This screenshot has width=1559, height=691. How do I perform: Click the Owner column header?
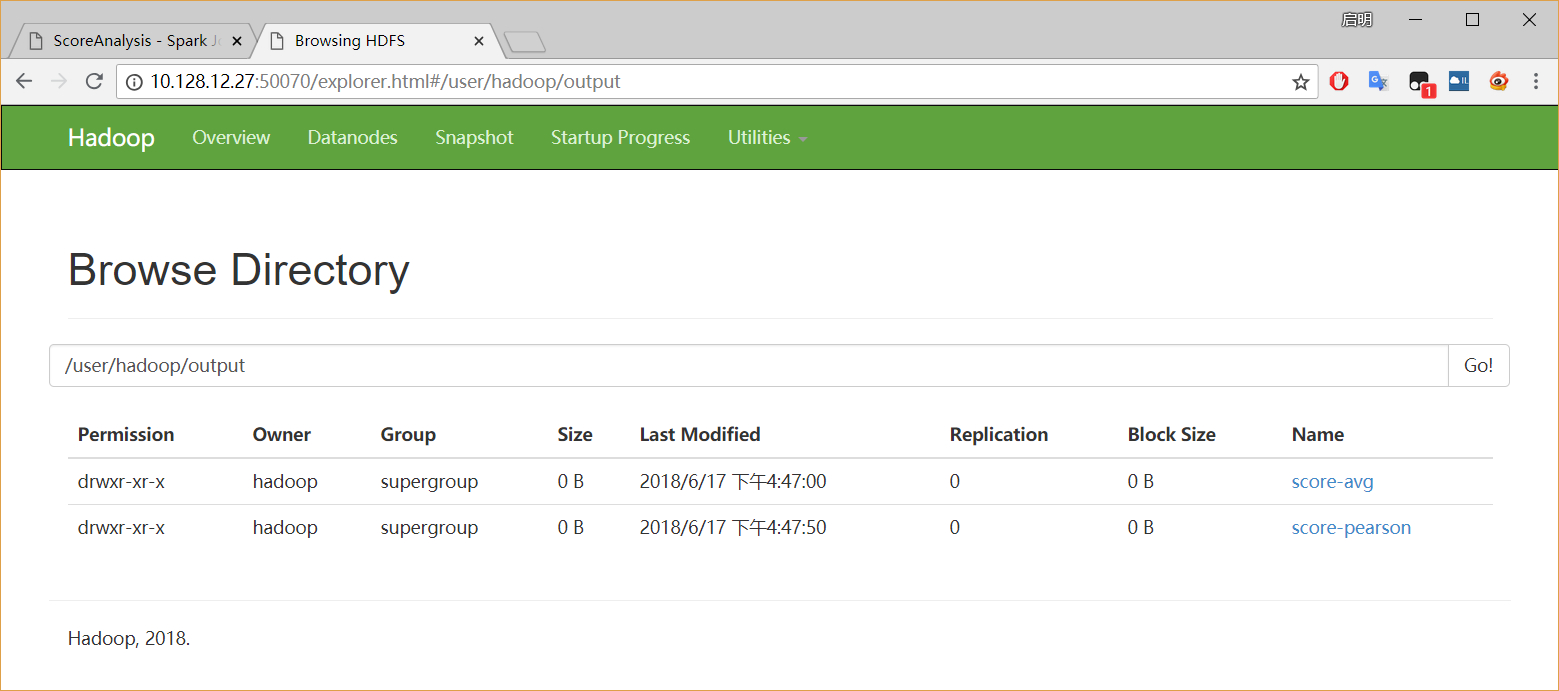tap(282, 434)
